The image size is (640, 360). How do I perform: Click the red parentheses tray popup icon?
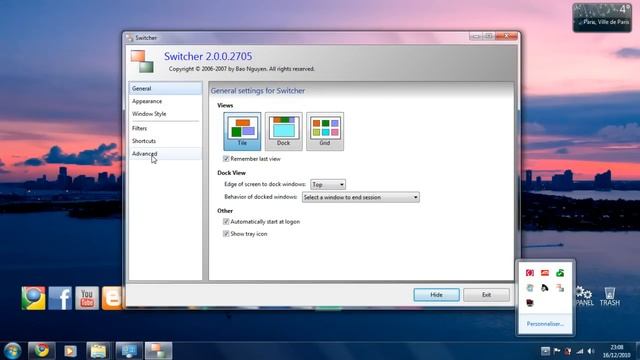click(x=530, y=273)
